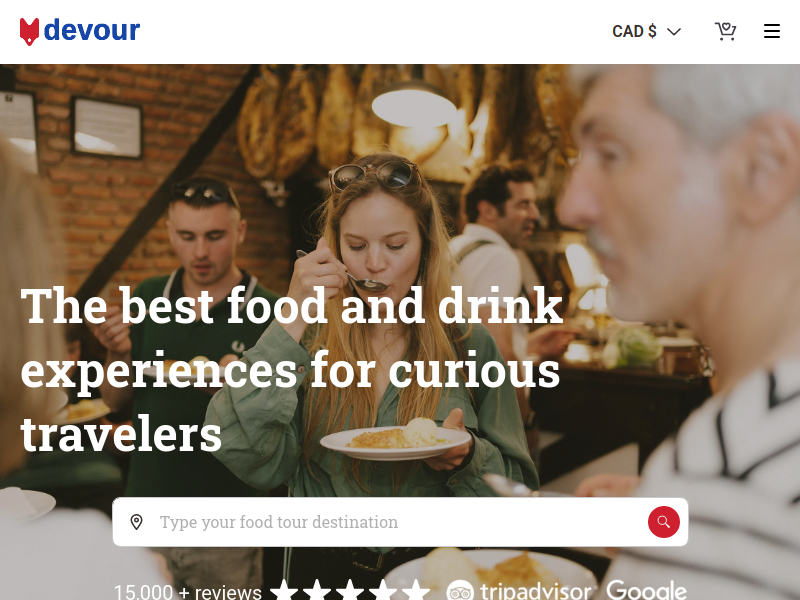
Task: Click the second white rating star
Action: click(x=317, y=591)
